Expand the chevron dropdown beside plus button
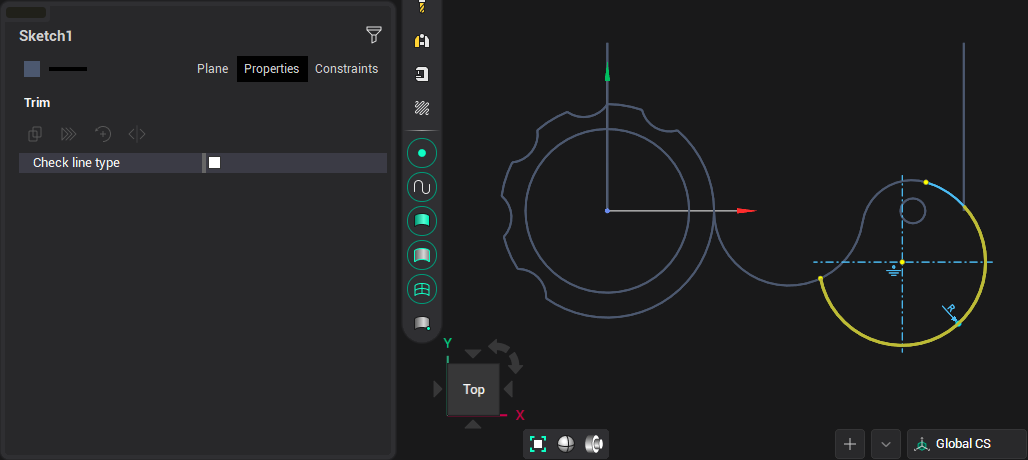 pyautogui.click(x=886, y=444)
